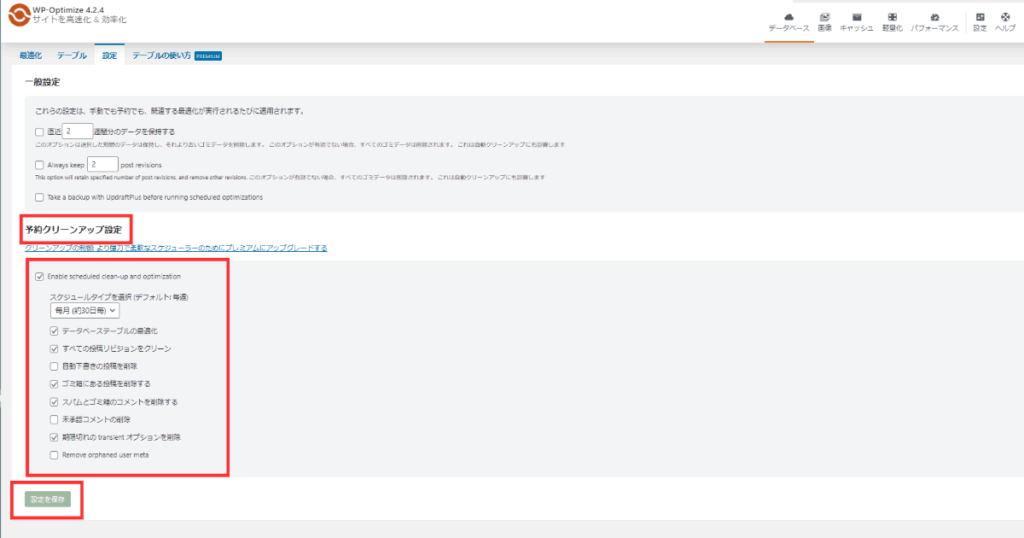Open the テーブルの使い方 premium tab

(161, 56)
